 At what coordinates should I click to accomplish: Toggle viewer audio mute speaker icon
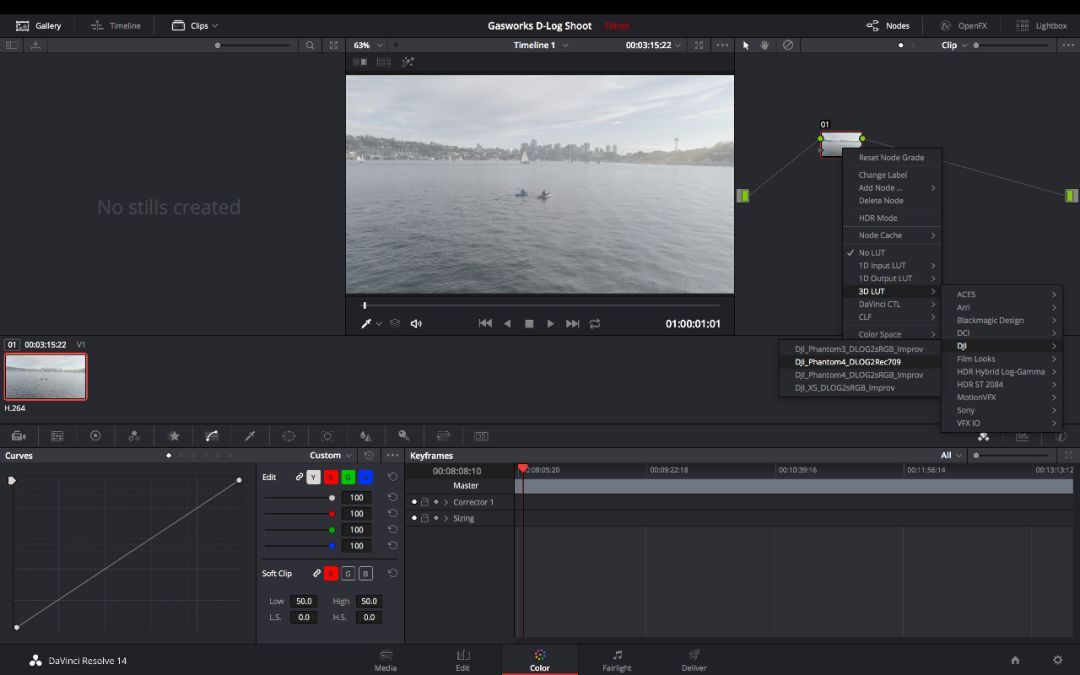(416, 324)
